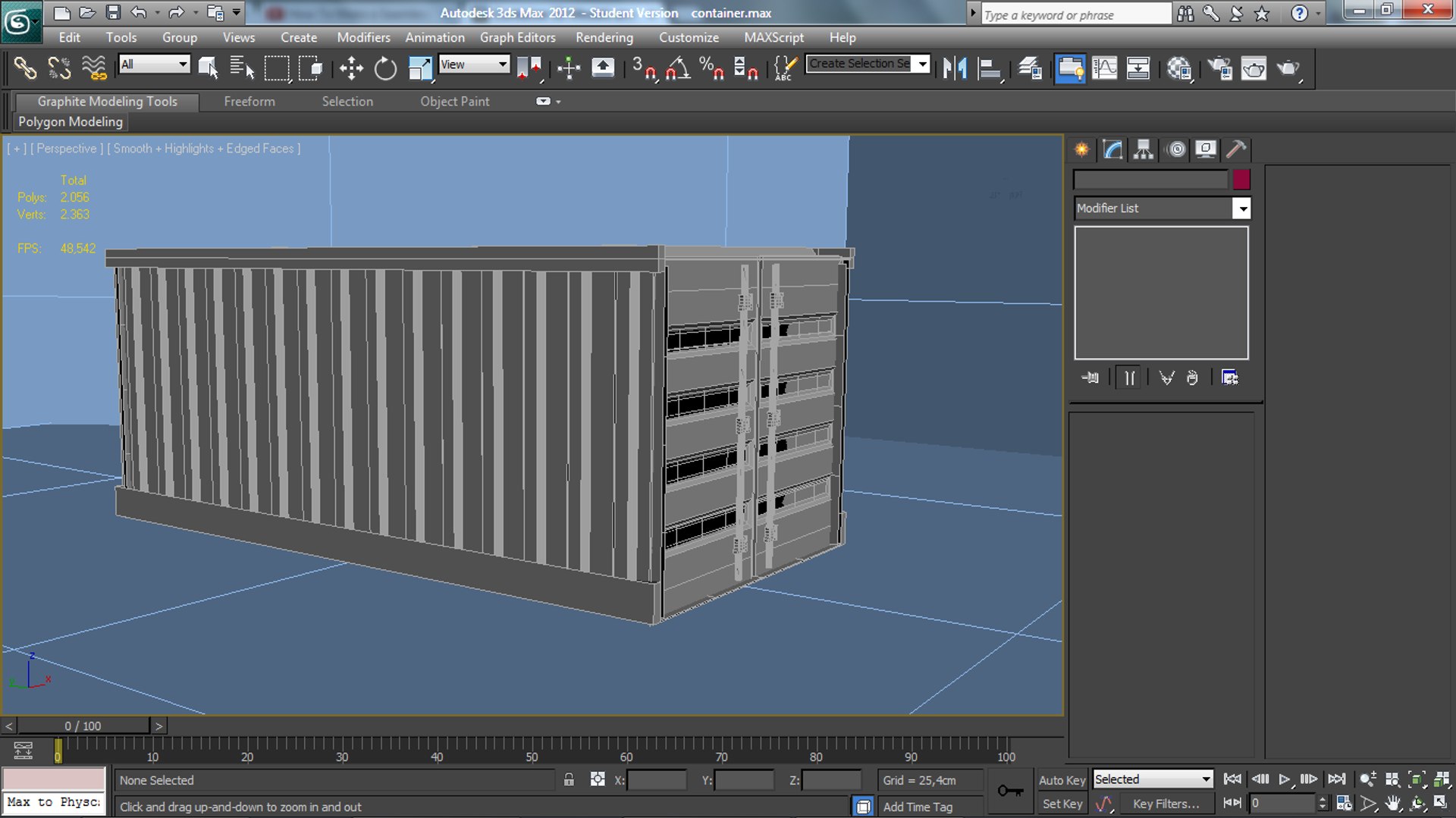Open the Material Editor
1456x818 pixels.
[x=1179, y=68]
